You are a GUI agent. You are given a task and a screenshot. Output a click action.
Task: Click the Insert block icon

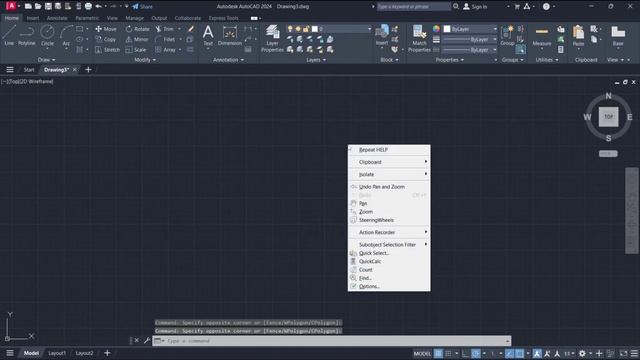coord(382,34)
